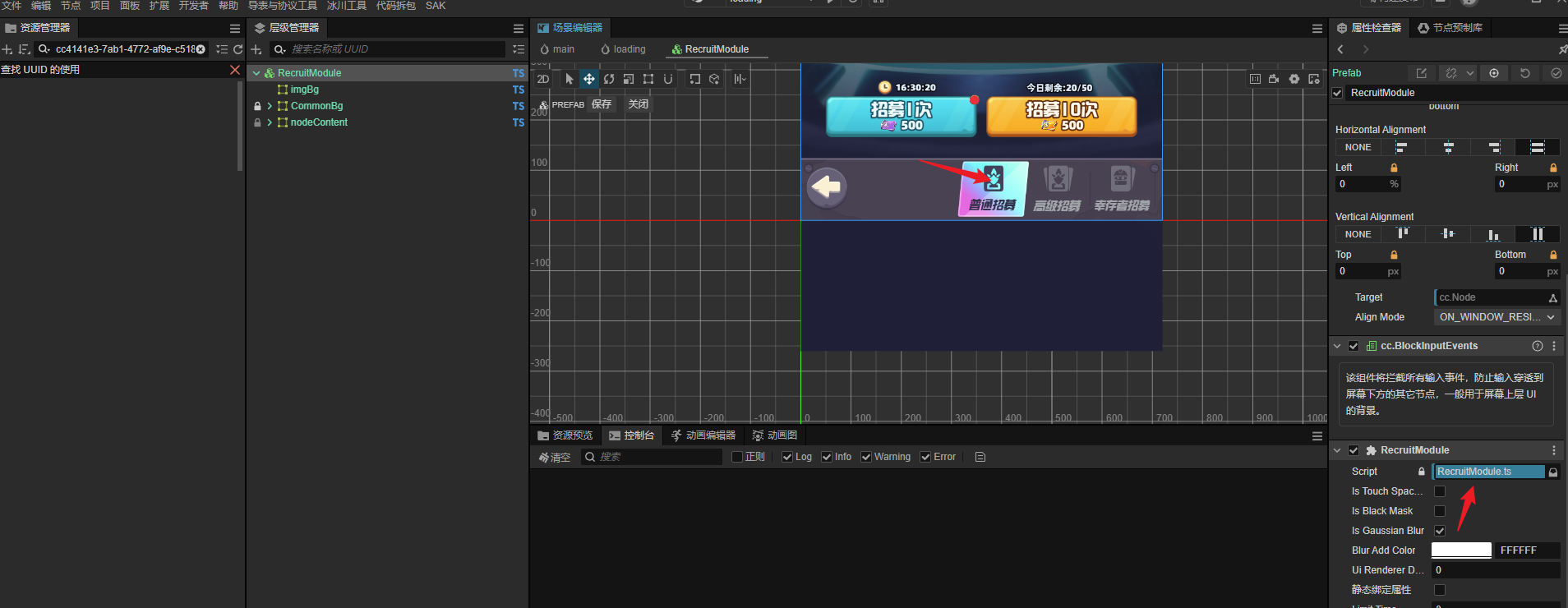Screen dimensions: 1568x608
Task: Select the Rect transform tool
Action: tap(648, 79)
